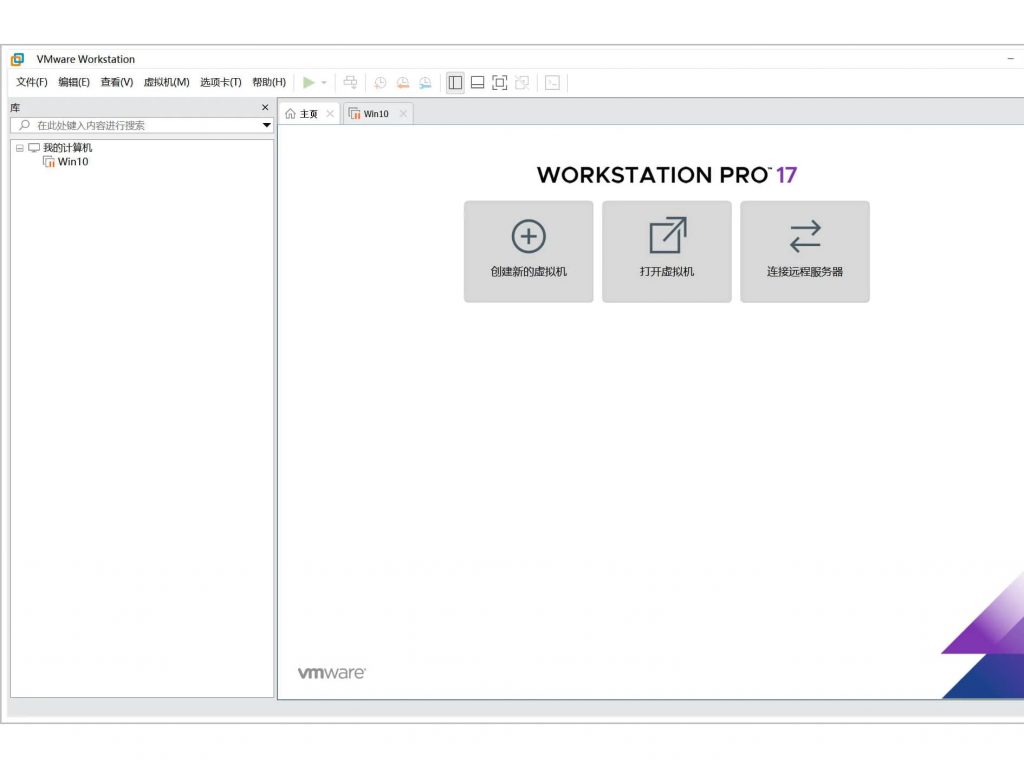This screenshot has width=1024, height=768.
Task: Toggle the thumbnail bar view
Action: click(x=478, y=83)
